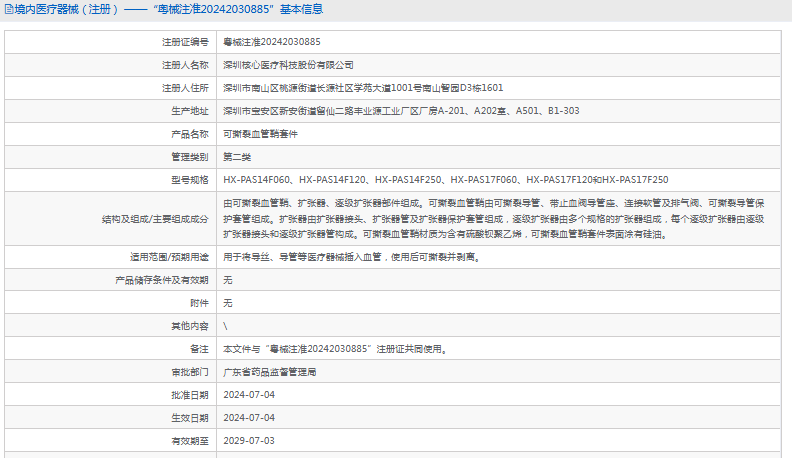Click the label '适用范围/预期用途'

pos(169,257)
